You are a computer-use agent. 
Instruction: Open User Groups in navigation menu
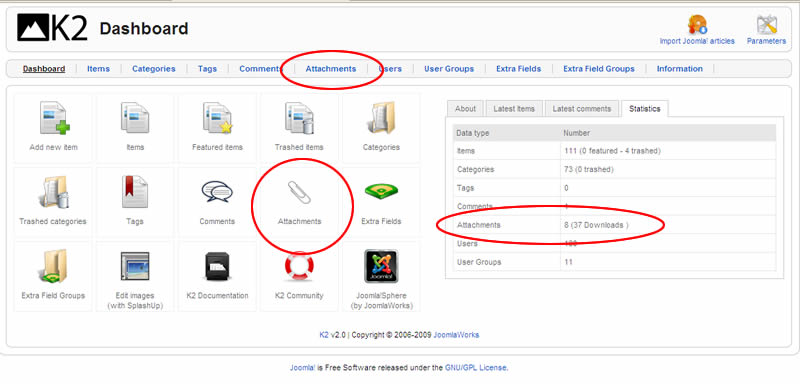[449, 69]
